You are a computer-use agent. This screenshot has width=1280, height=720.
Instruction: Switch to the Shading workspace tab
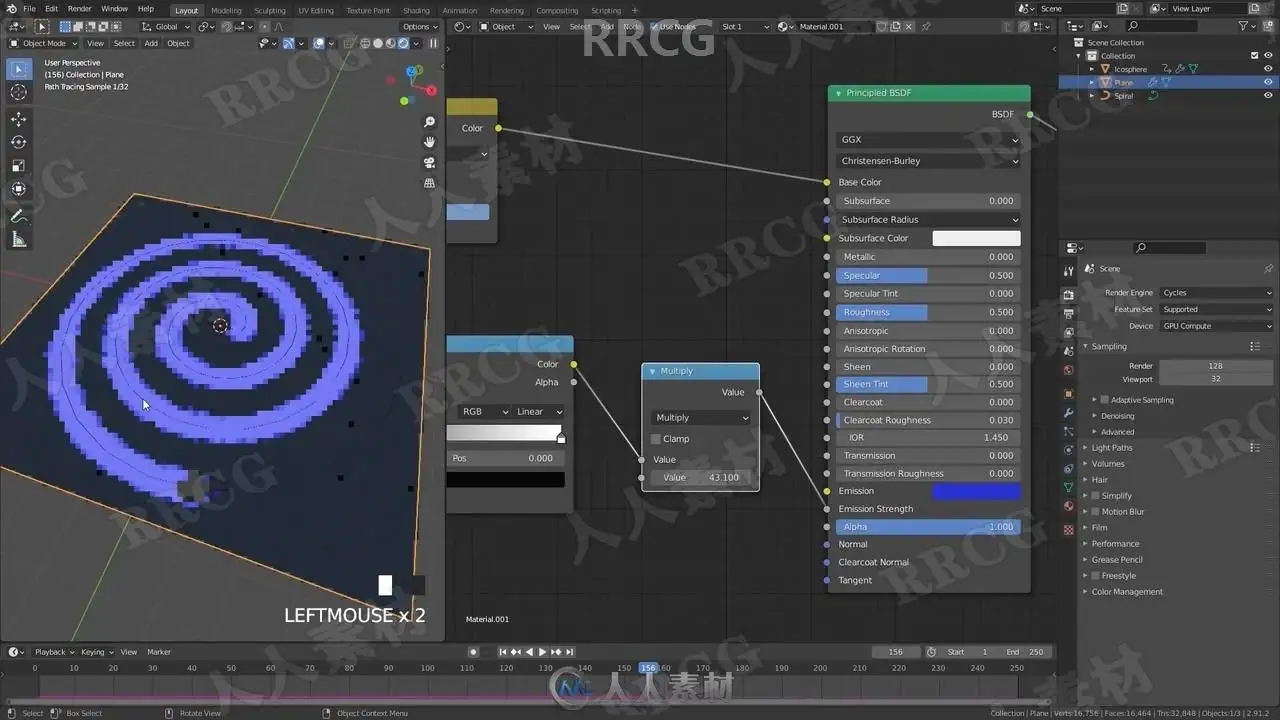416,11
